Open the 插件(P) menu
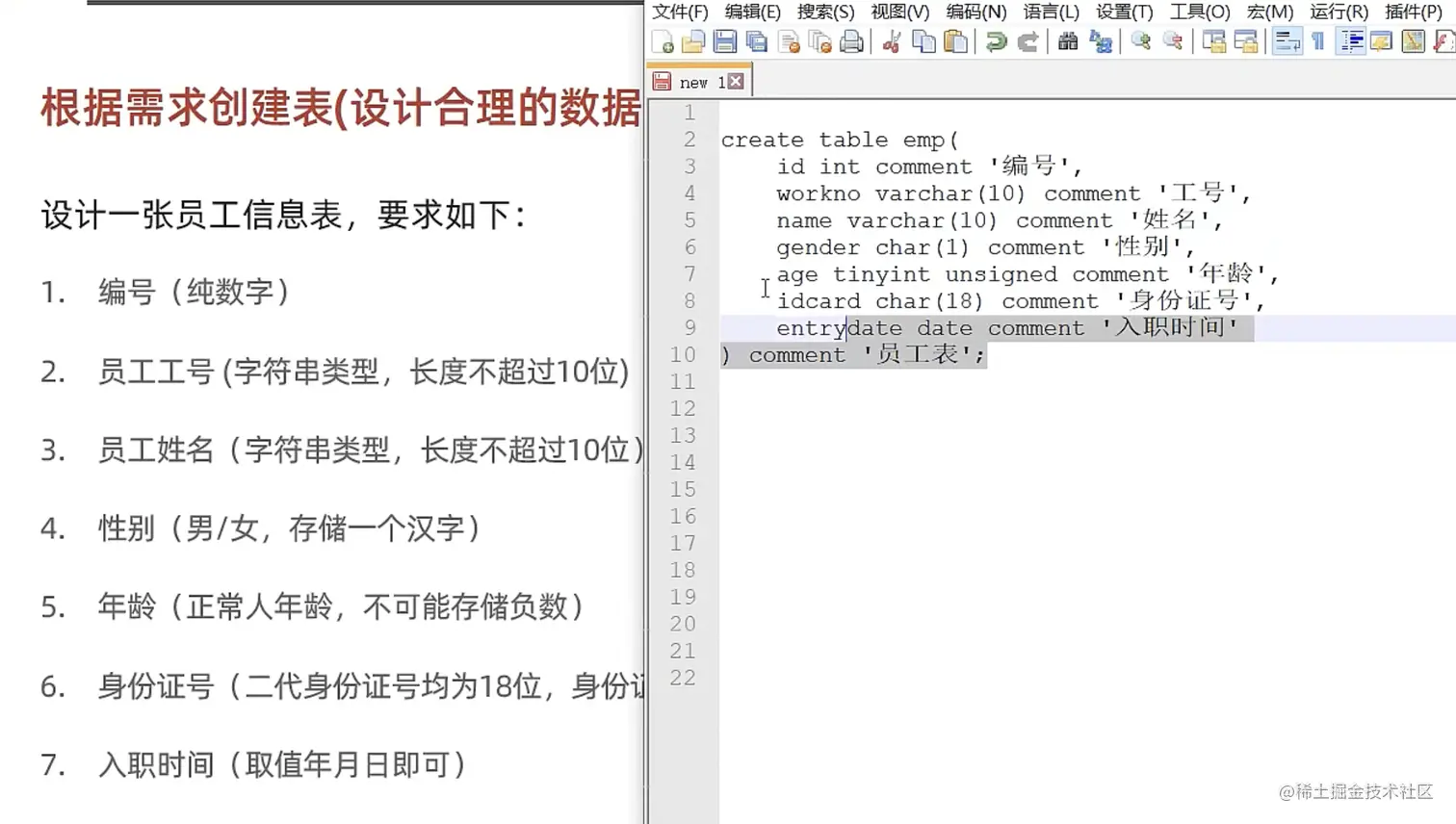The height and width of the screenshot is (824, 1456). click(x=1413, y=12)
